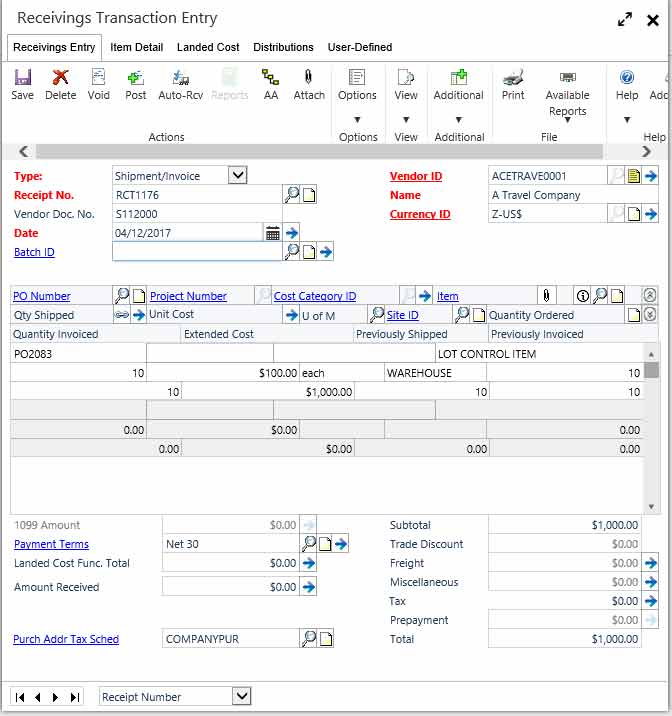Image resolution: width=672 pixels, height=716 pixels.
Task: Select the PO2083 cell in the grid
Action: pos(78,354)
